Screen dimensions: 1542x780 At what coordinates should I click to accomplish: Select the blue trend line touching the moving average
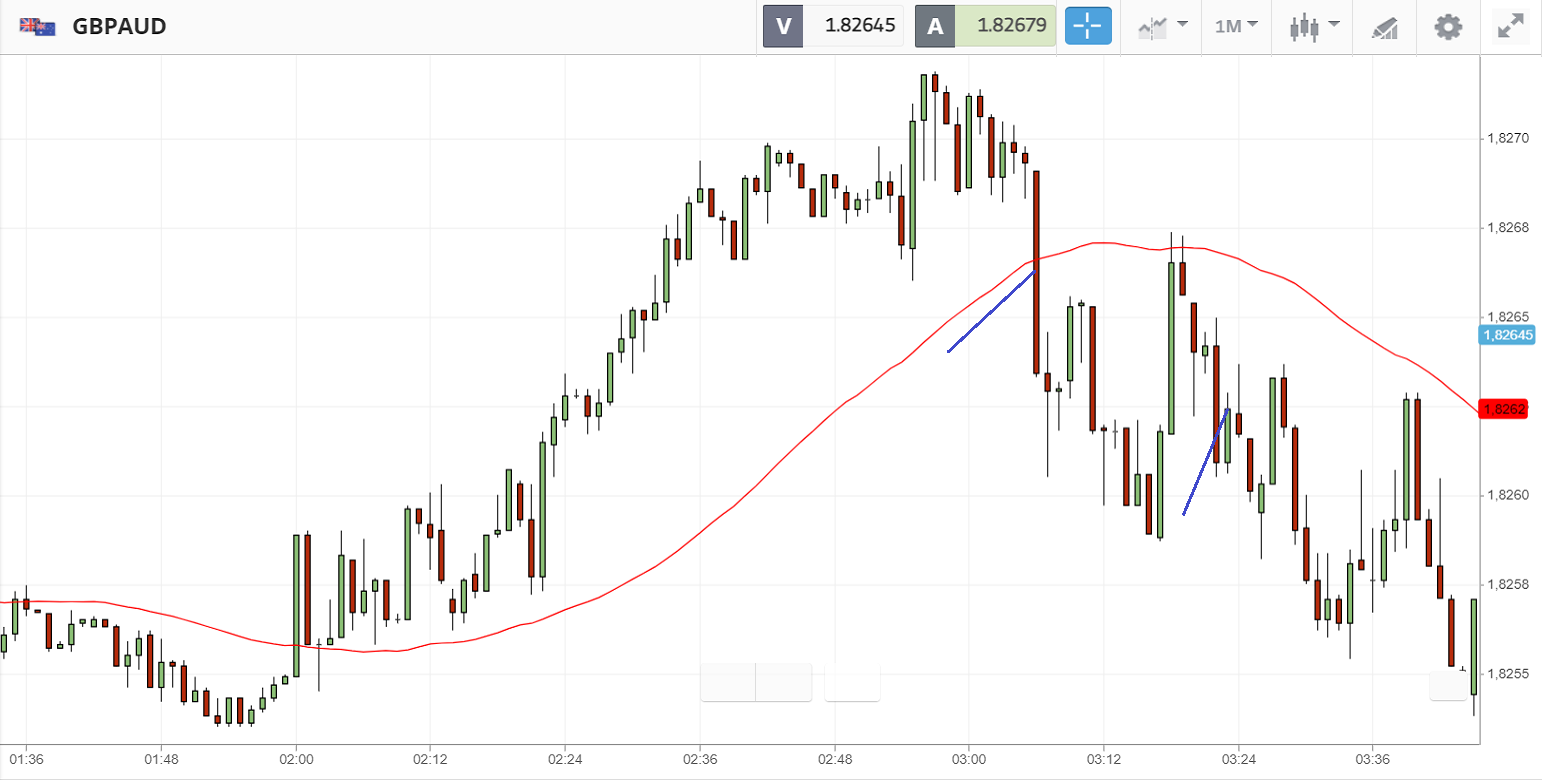pos(990,311)
